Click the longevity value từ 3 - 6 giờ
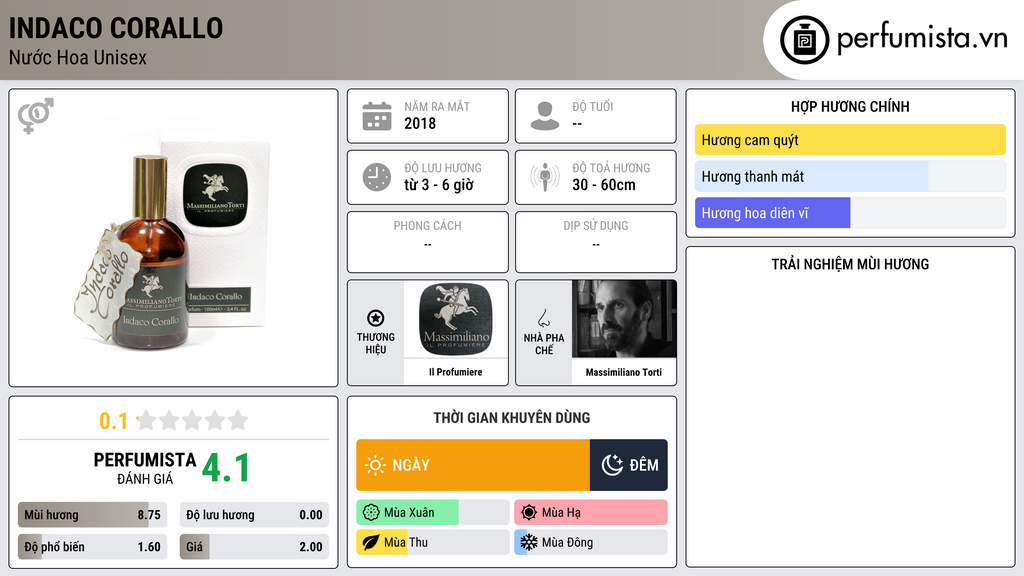Viewport: 1024px width, 576px height. [439, 185]
